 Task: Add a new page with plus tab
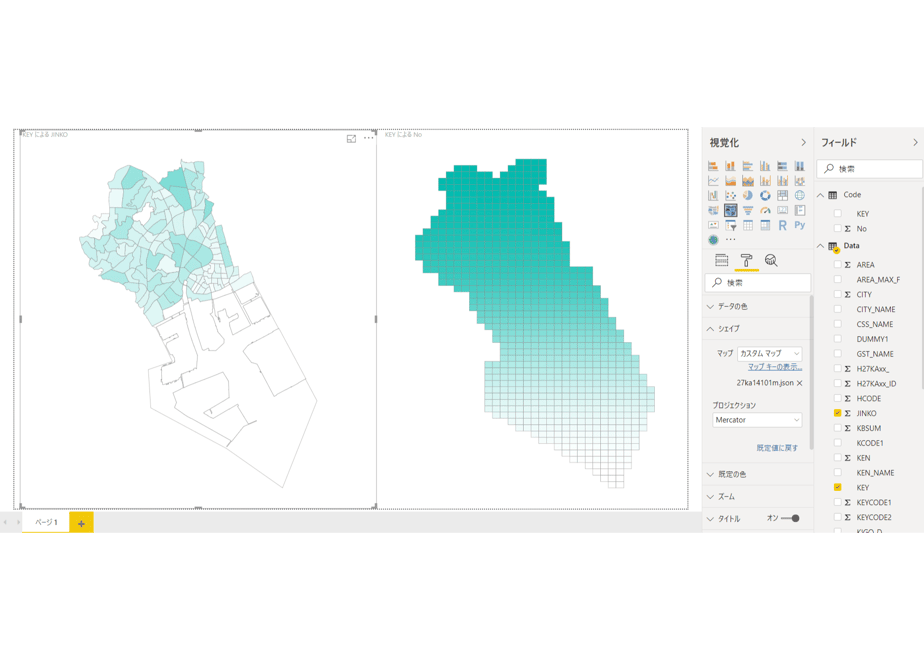(x=81, y=523)
